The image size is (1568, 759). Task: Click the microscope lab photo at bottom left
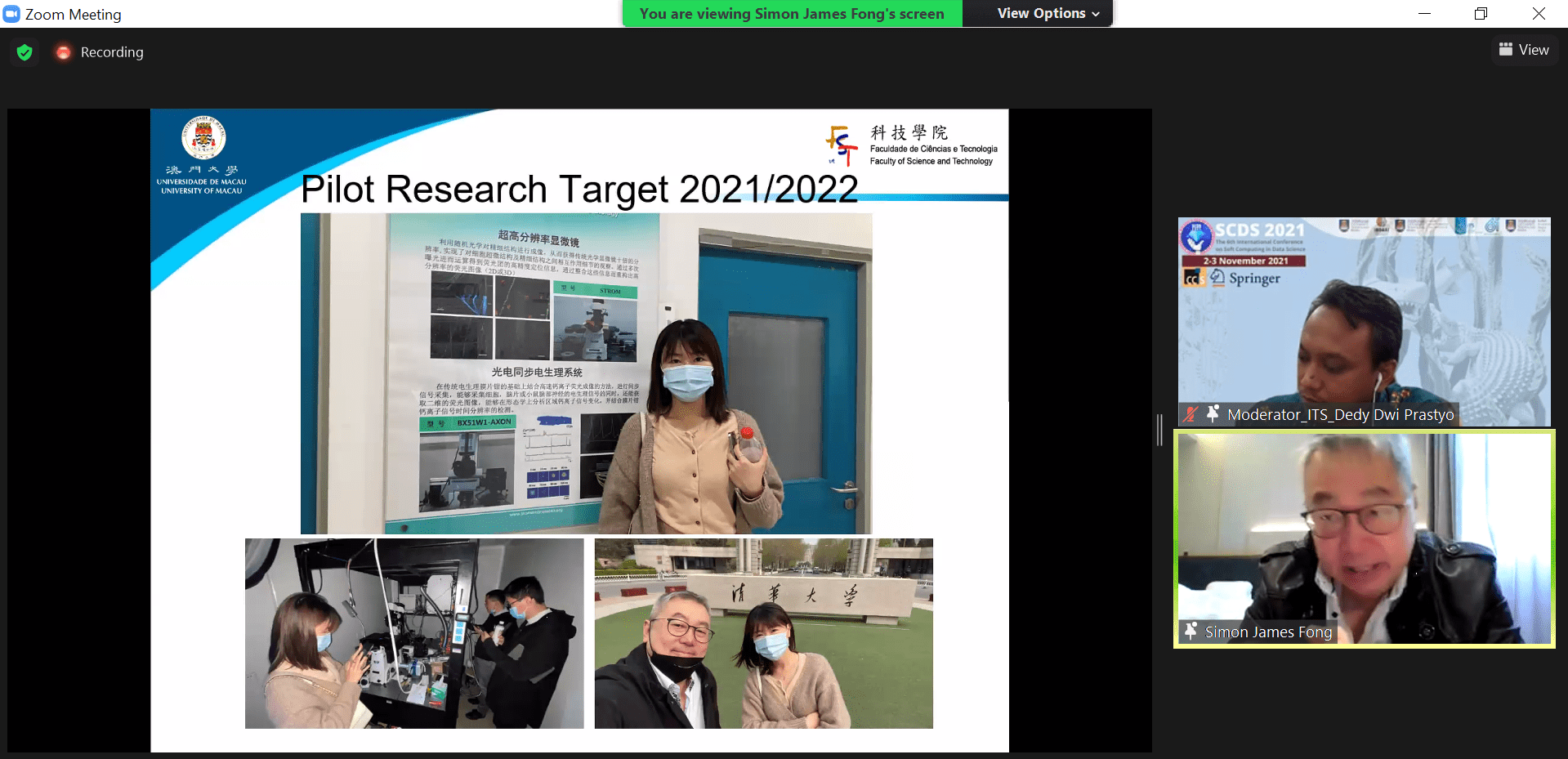[x=414, y=633]
